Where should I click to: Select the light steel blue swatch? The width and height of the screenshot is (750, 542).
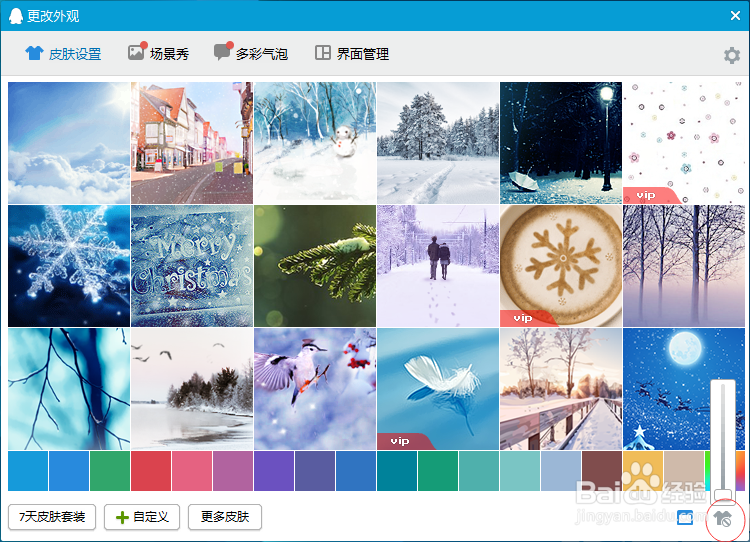pos(561,471)
